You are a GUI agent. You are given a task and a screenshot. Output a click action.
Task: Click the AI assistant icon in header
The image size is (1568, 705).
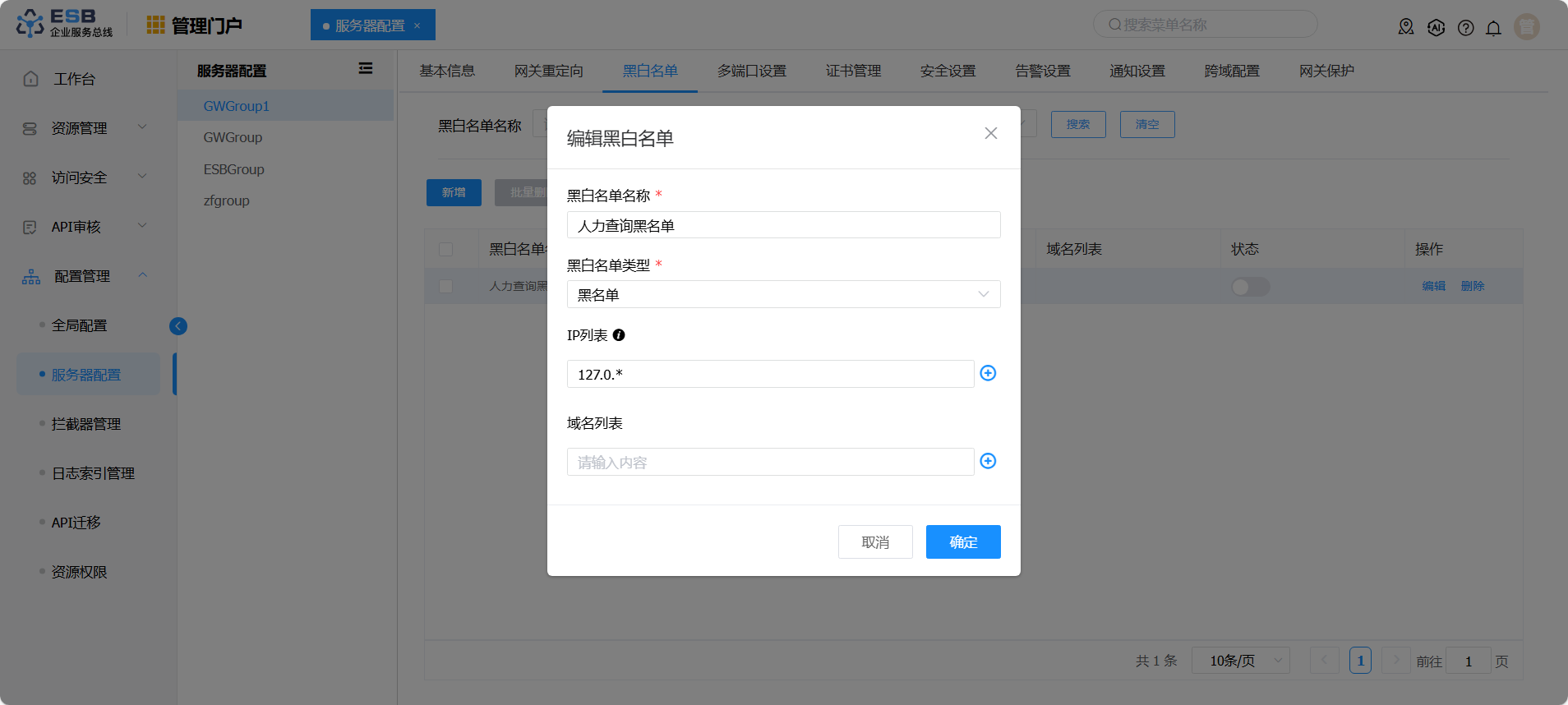pyautogui.click(x=1436, y=27)
